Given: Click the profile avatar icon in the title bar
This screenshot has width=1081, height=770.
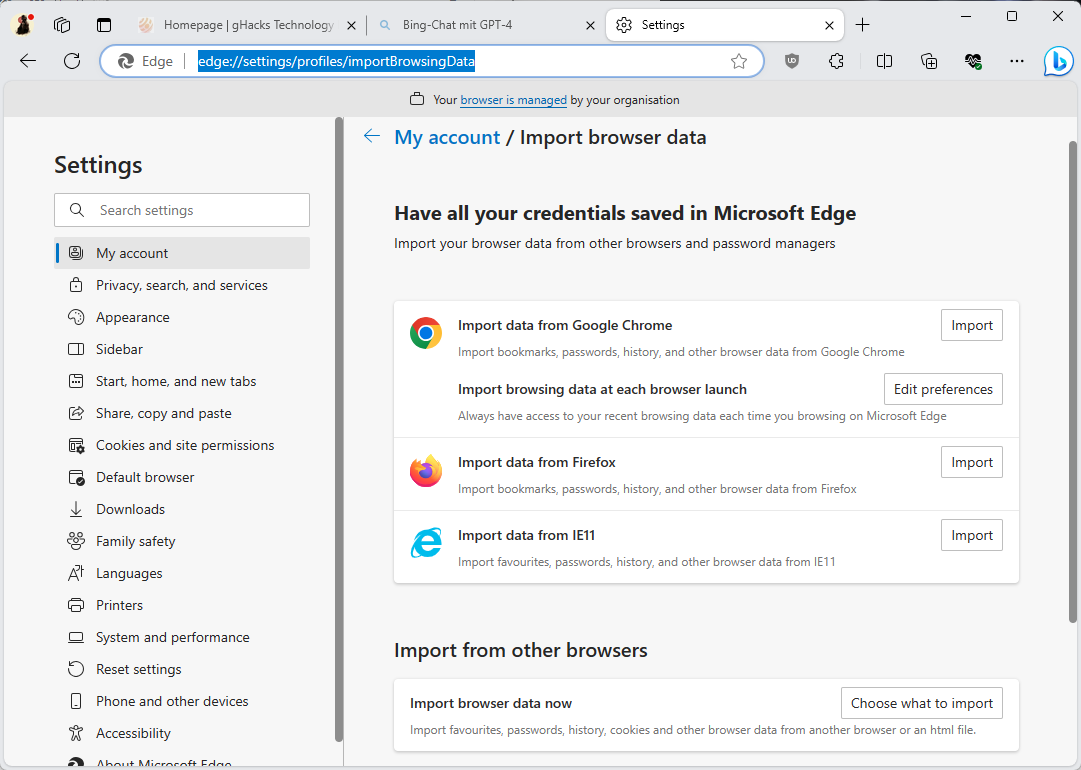Looking at the screenshot, I should click(x=23, y=25).
